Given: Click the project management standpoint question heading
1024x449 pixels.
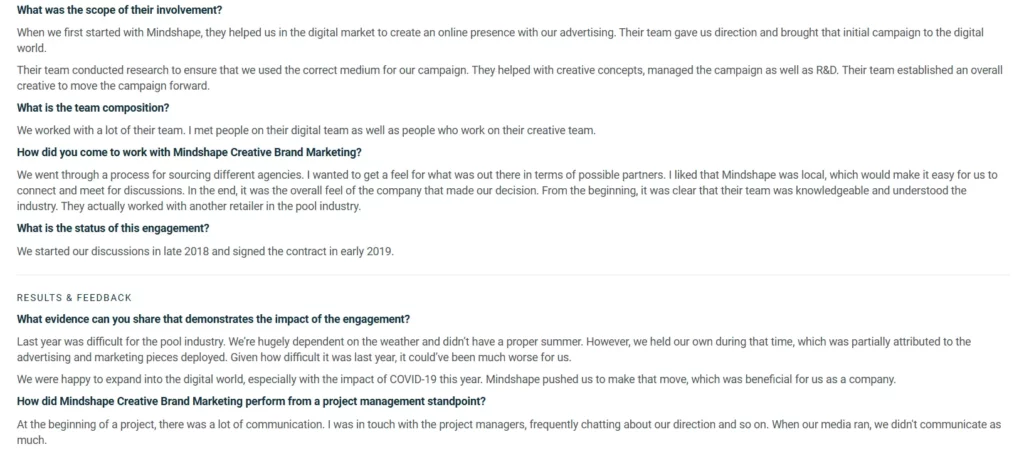Looking at the screenshot, I should click(251, 401).
